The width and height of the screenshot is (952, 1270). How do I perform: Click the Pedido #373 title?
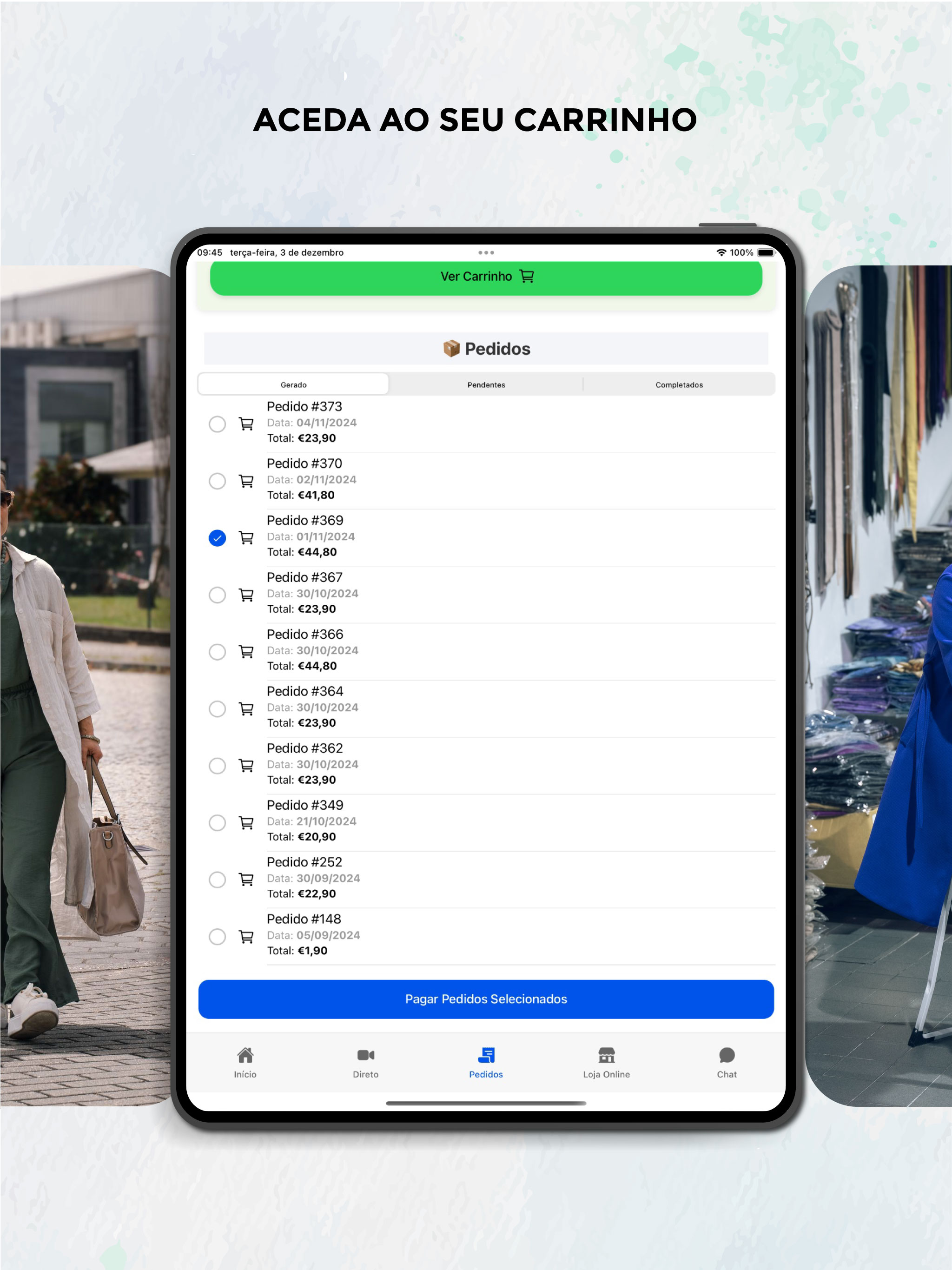[304, 406]
